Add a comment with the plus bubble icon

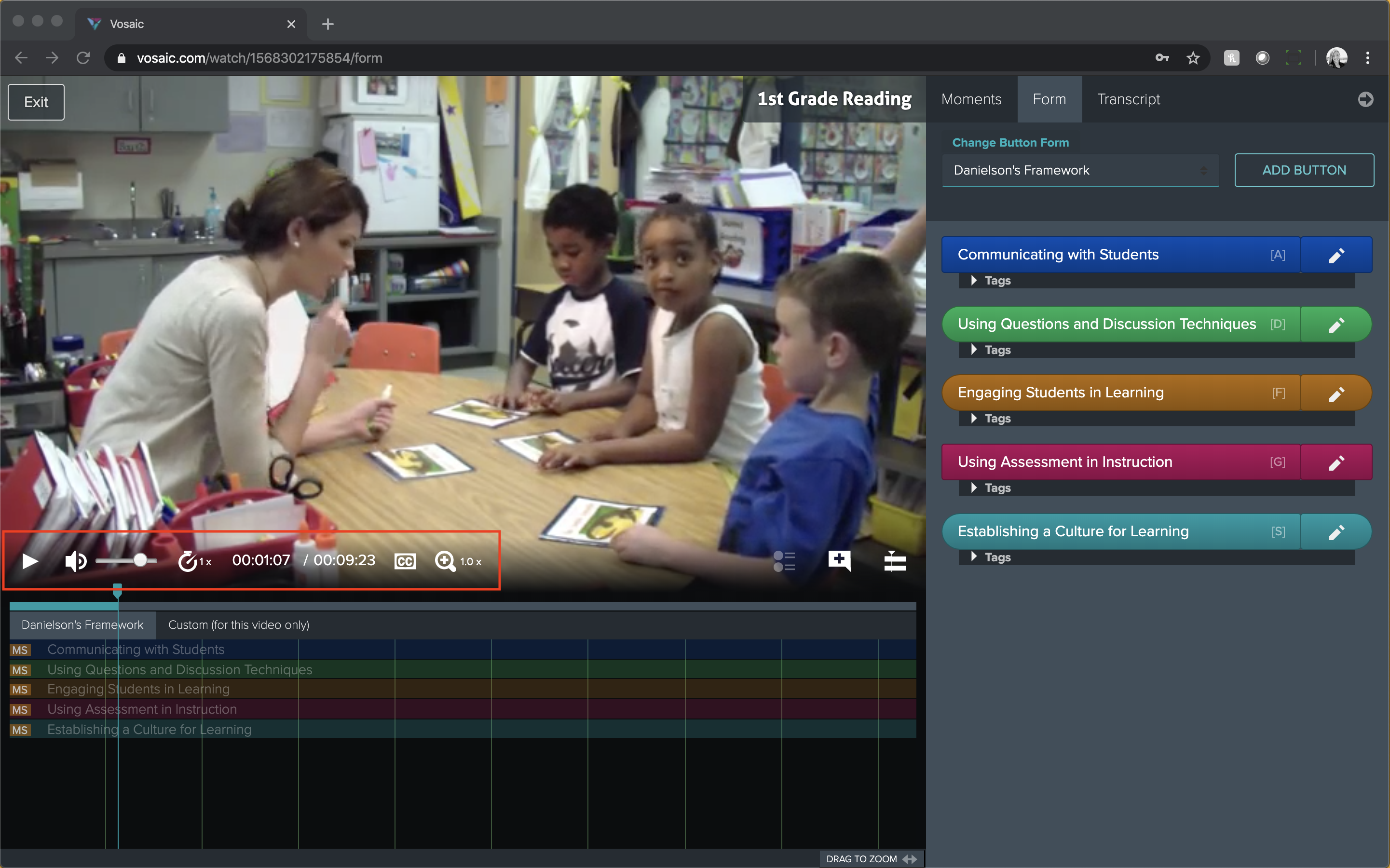click(839, 560)
